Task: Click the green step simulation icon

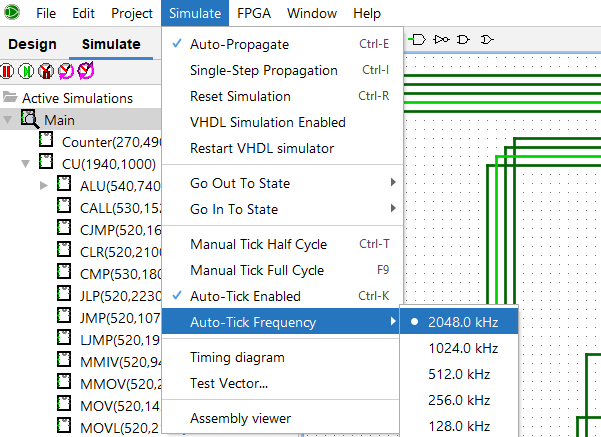Action: click(26, 71)
